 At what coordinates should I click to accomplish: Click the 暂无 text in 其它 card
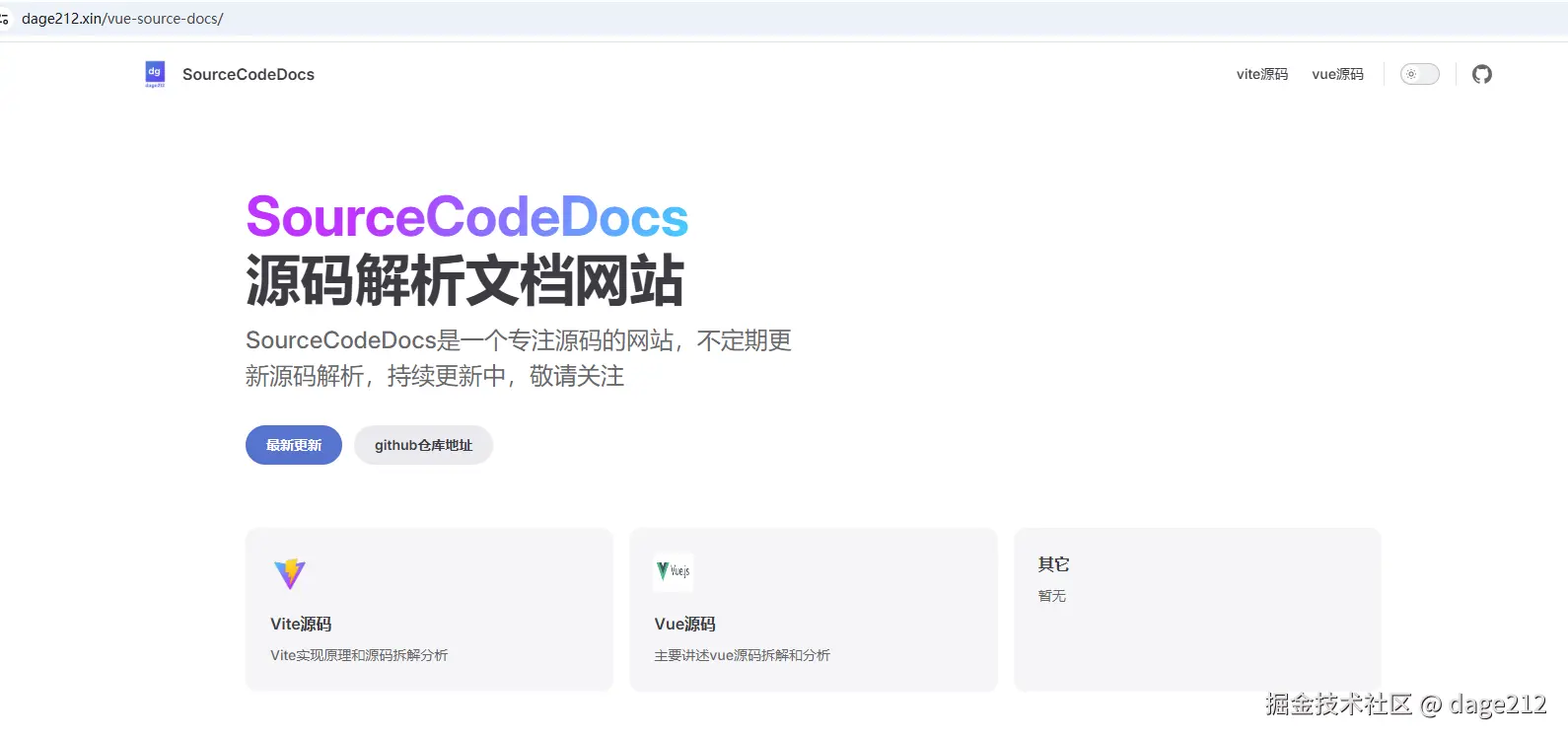(1052, 596)
